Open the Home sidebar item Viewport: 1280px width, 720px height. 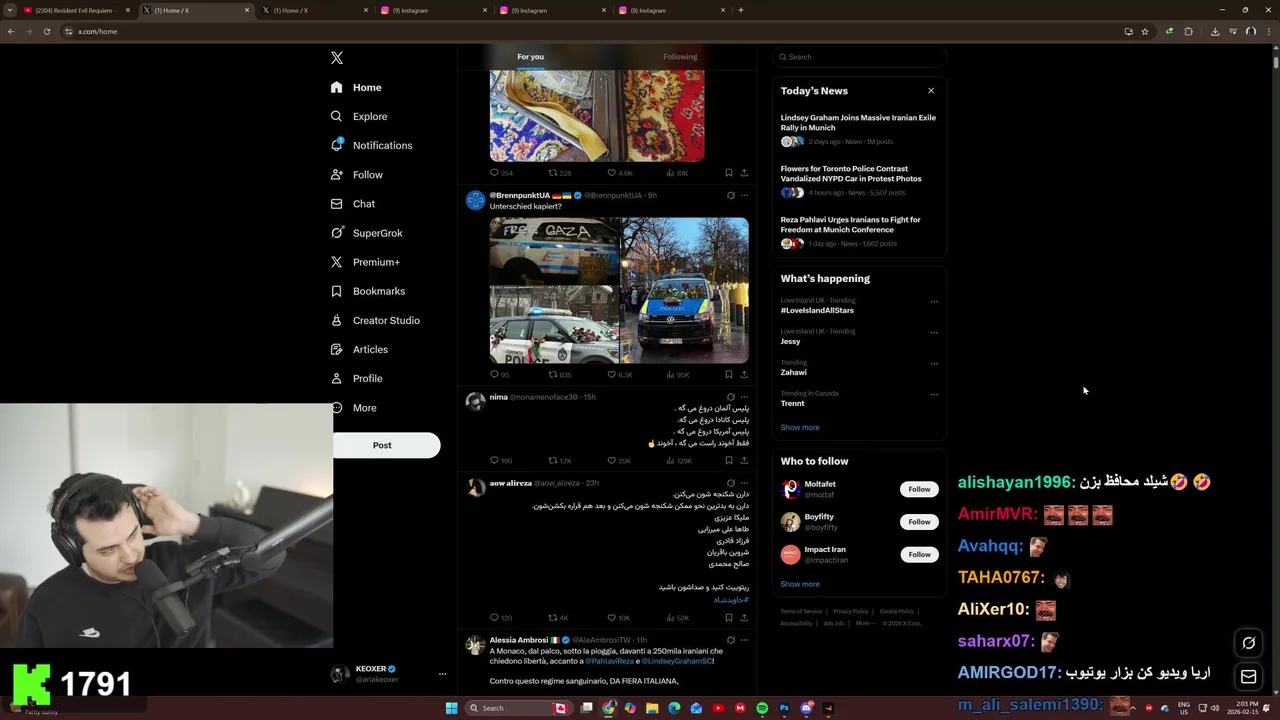[x=357, y=87]
